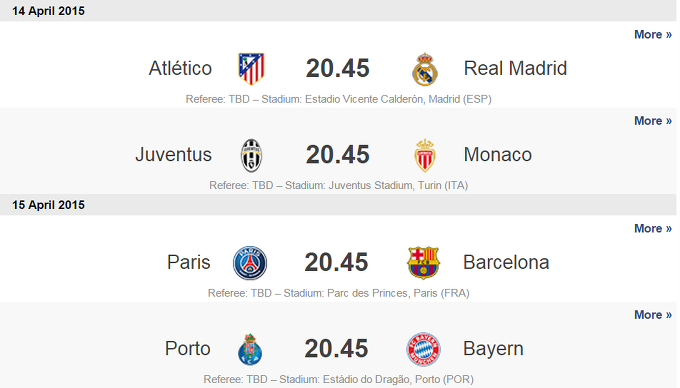
Task: Open the Paris Saint-Germain crest
Action: click(x=250, y=263)
